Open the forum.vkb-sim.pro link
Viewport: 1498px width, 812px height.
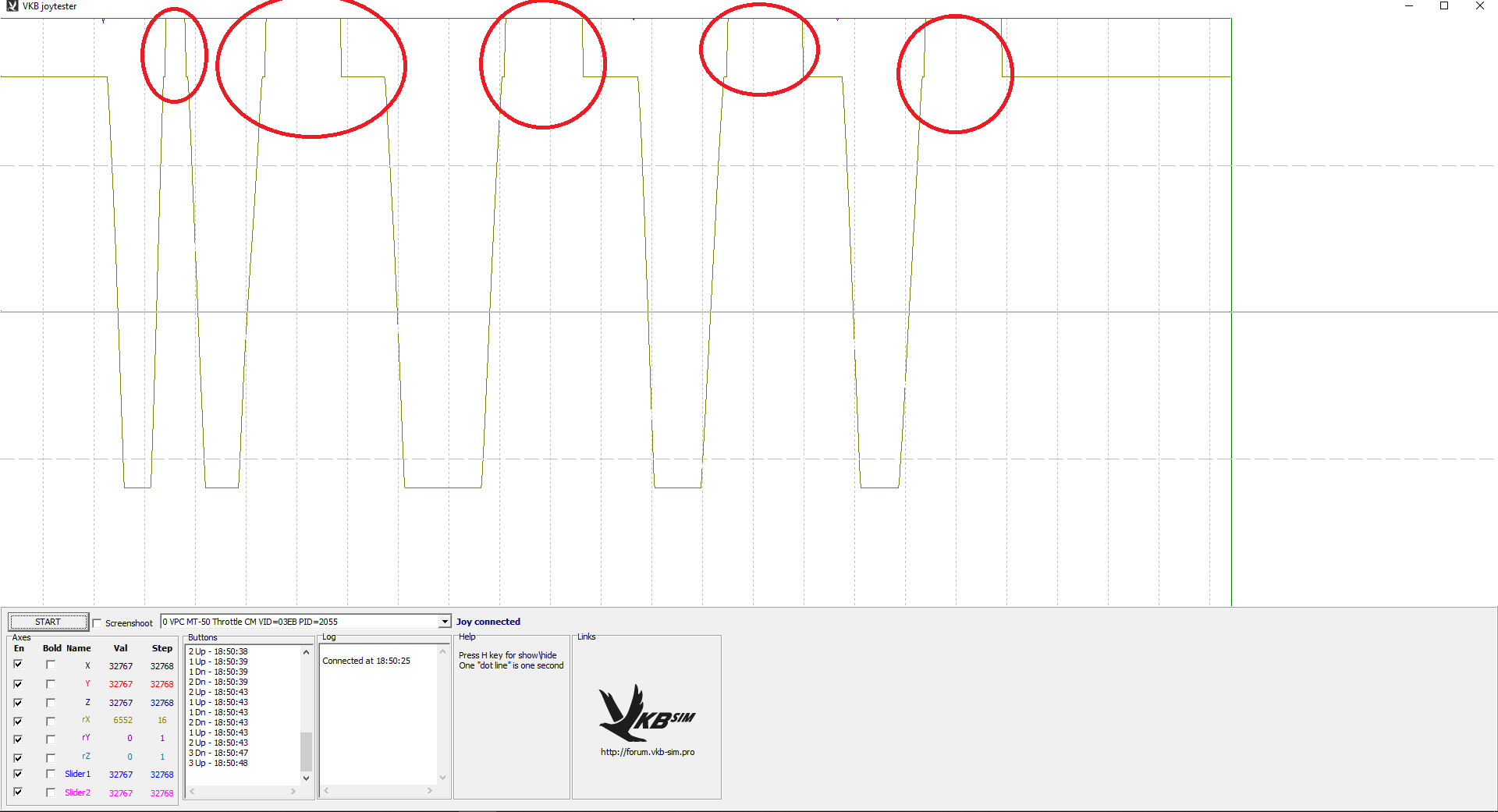tap(647, 752)
